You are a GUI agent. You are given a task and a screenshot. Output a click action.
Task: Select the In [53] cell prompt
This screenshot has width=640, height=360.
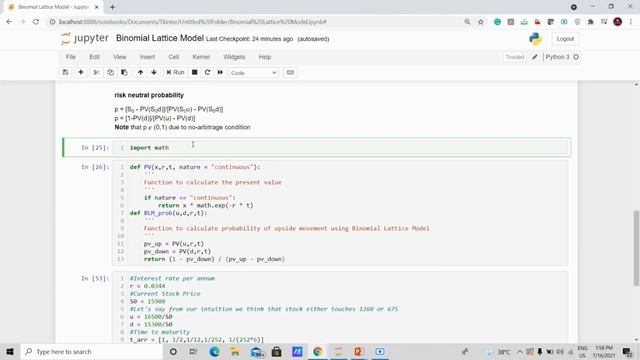coord(95,278)
